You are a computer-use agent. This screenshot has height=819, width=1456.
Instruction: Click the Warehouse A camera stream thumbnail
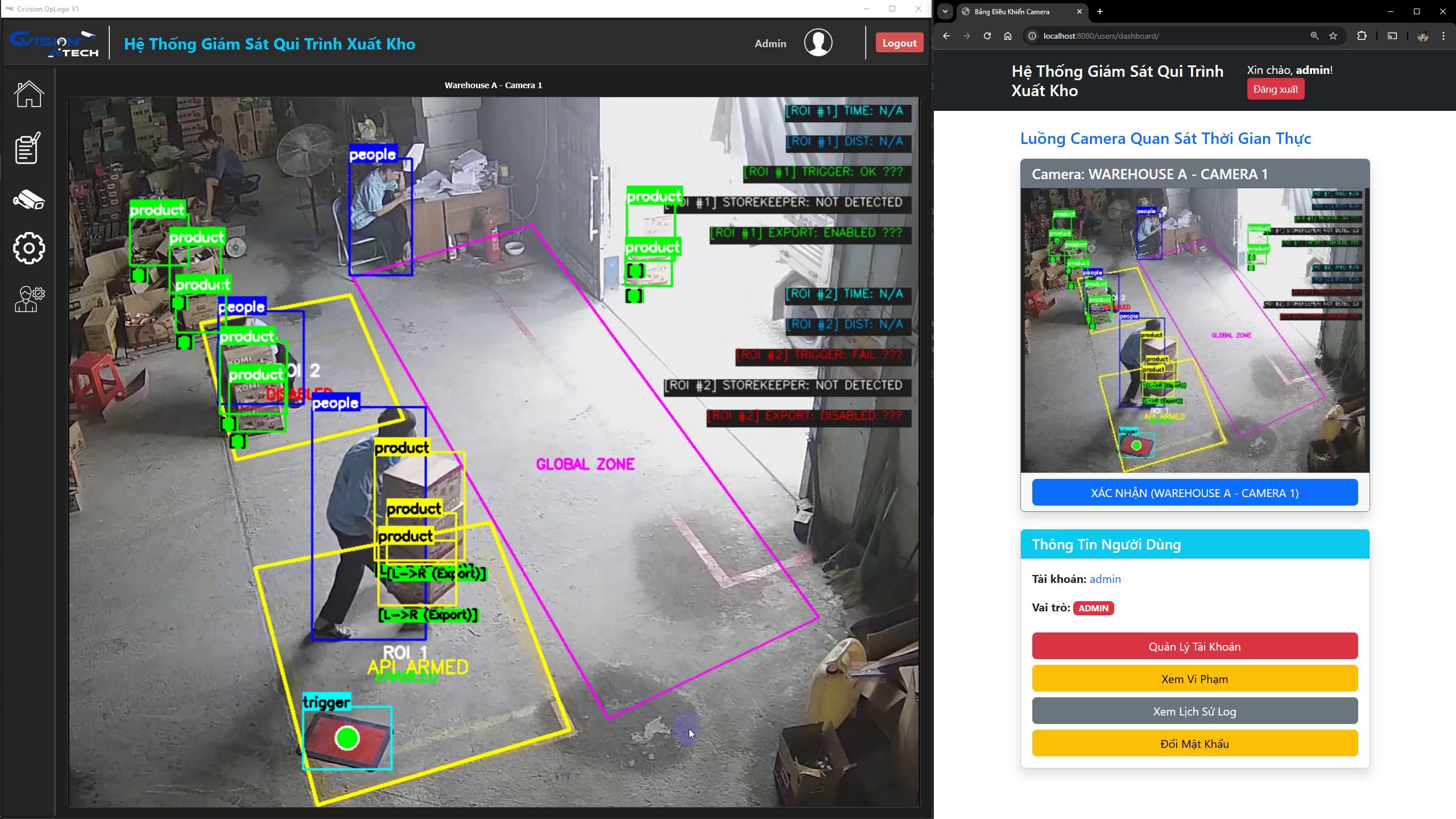click(x=1194, y=330)
